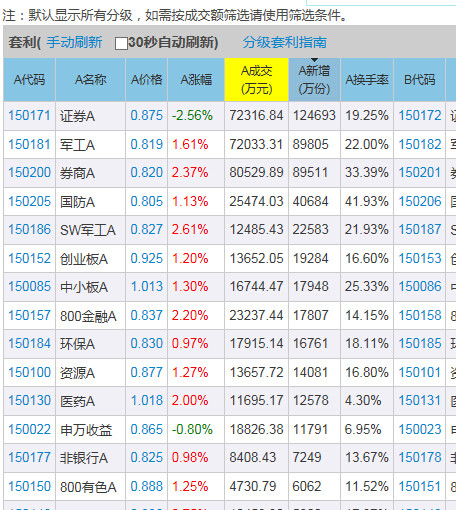This screenshot has height=510, width=456.
Task: Sort the table by A涨幅 header
Action: pyautogui.click(x=196, y=80)
